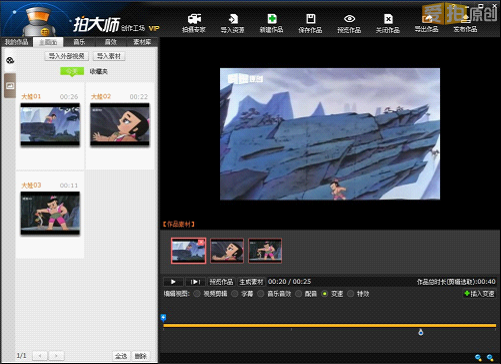Select the highlighted tab next to 音乐
Screen dimensions: 501x364
pyautogui.click(x=48, y=42)
